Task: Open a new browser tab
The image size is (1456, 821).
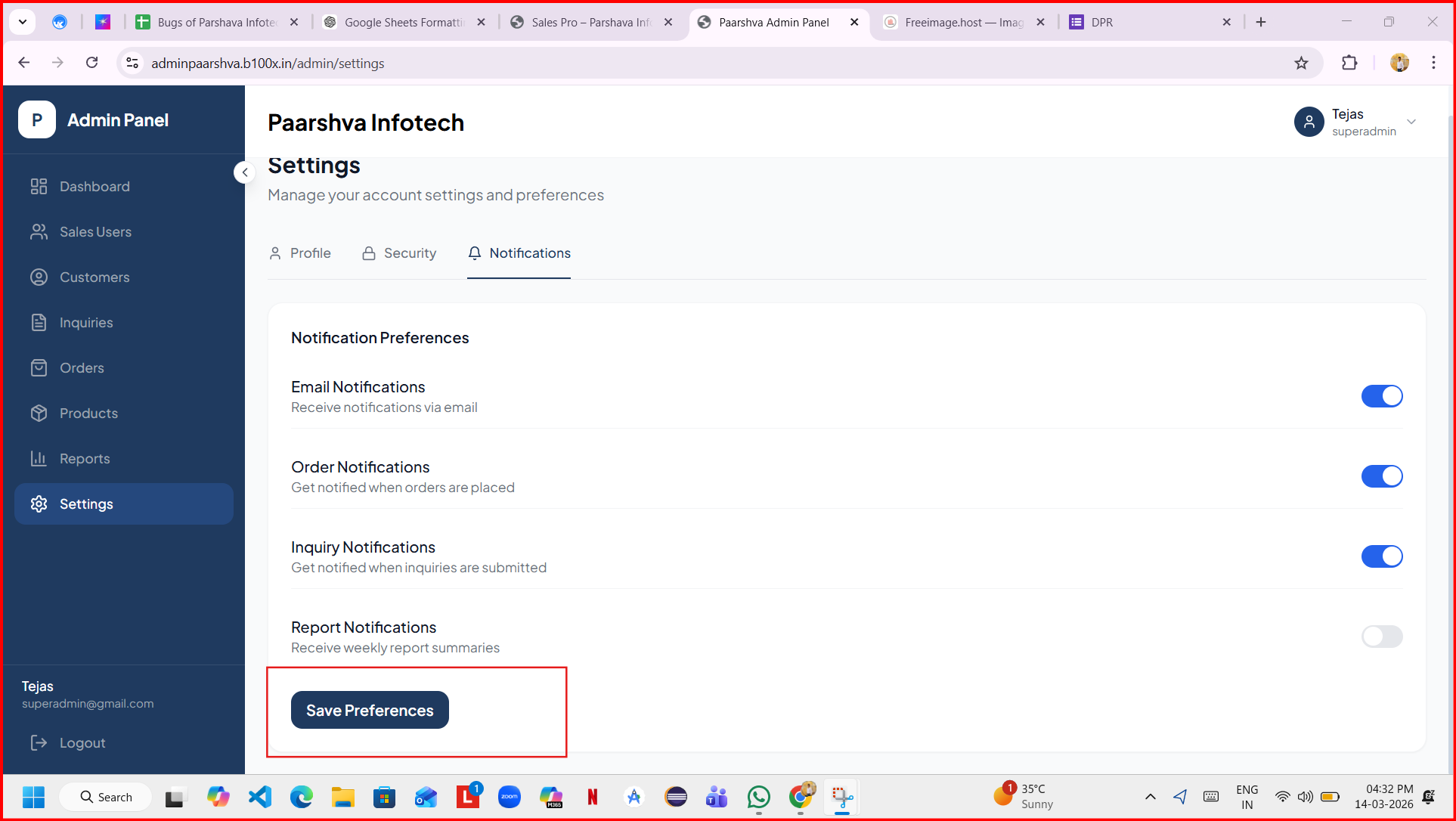Action: click(1261, 23)
